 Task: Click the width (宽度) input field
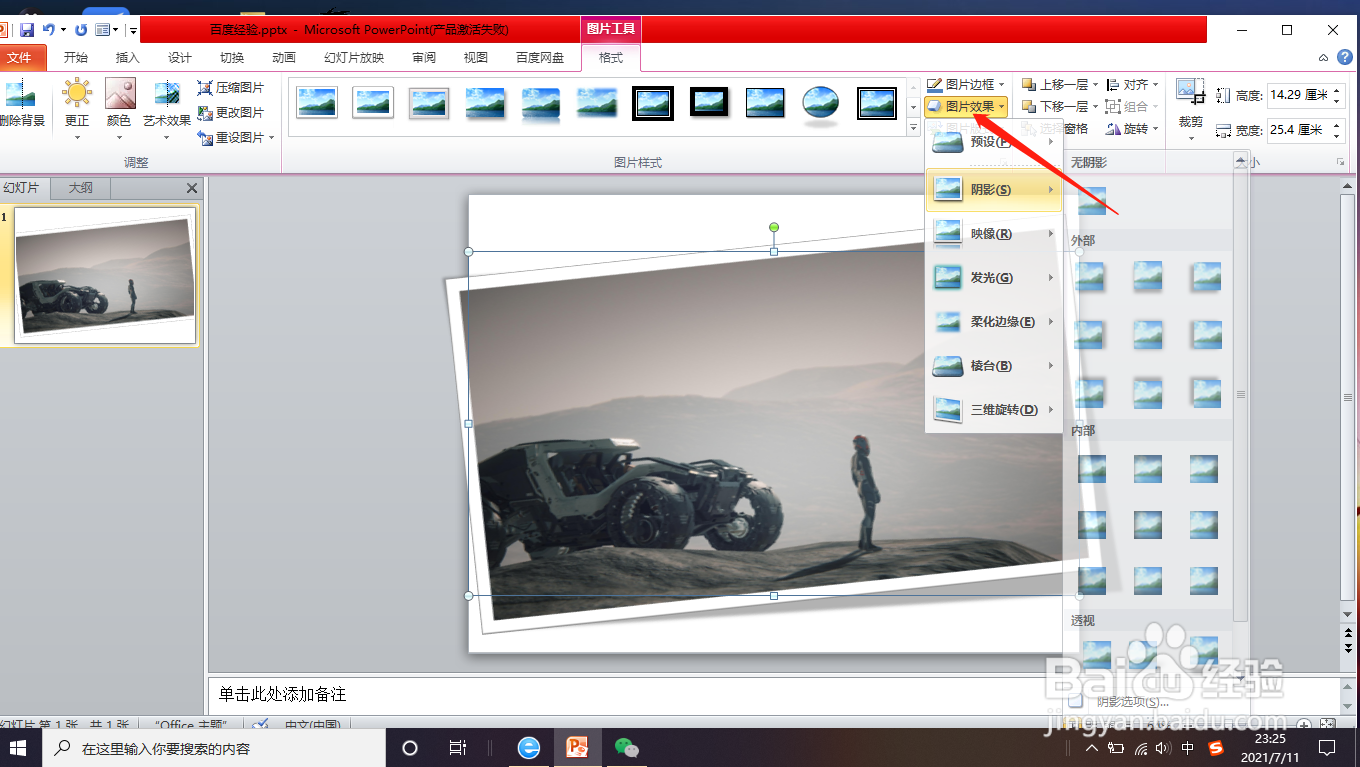[1299, 130]
